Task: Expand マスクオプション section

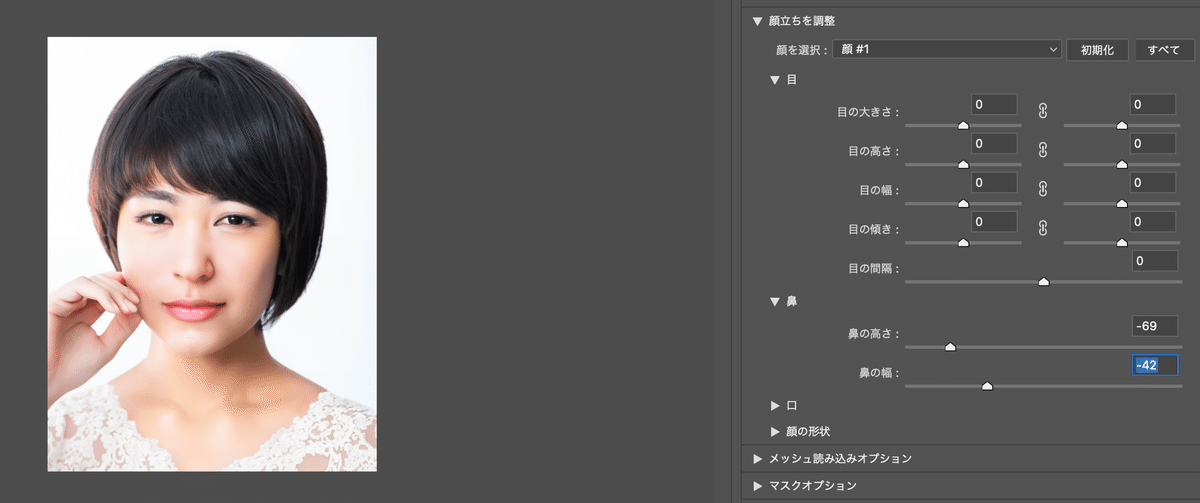Action: pos(757,485)
